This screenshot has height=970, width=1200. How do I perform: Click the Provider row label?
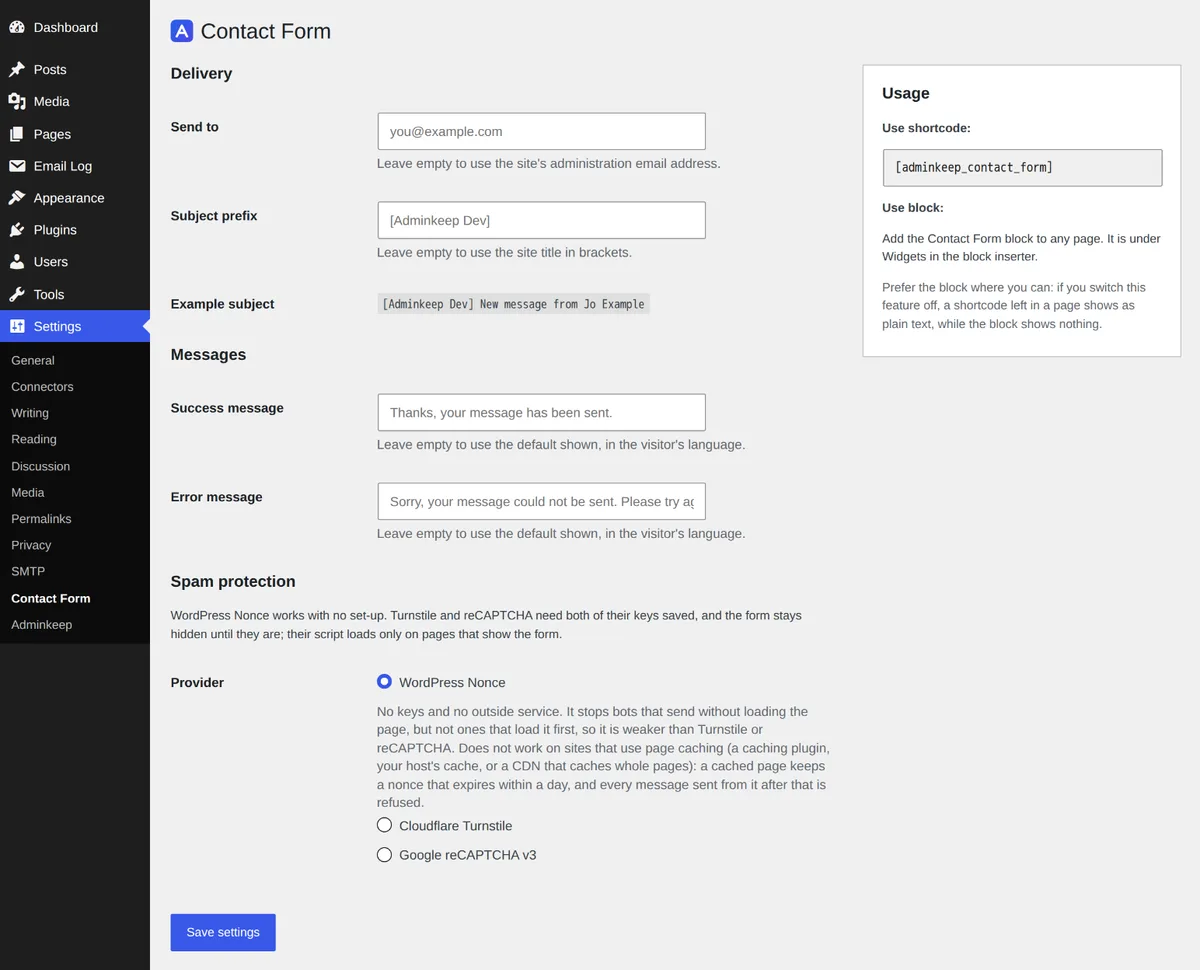coord(197,682)
